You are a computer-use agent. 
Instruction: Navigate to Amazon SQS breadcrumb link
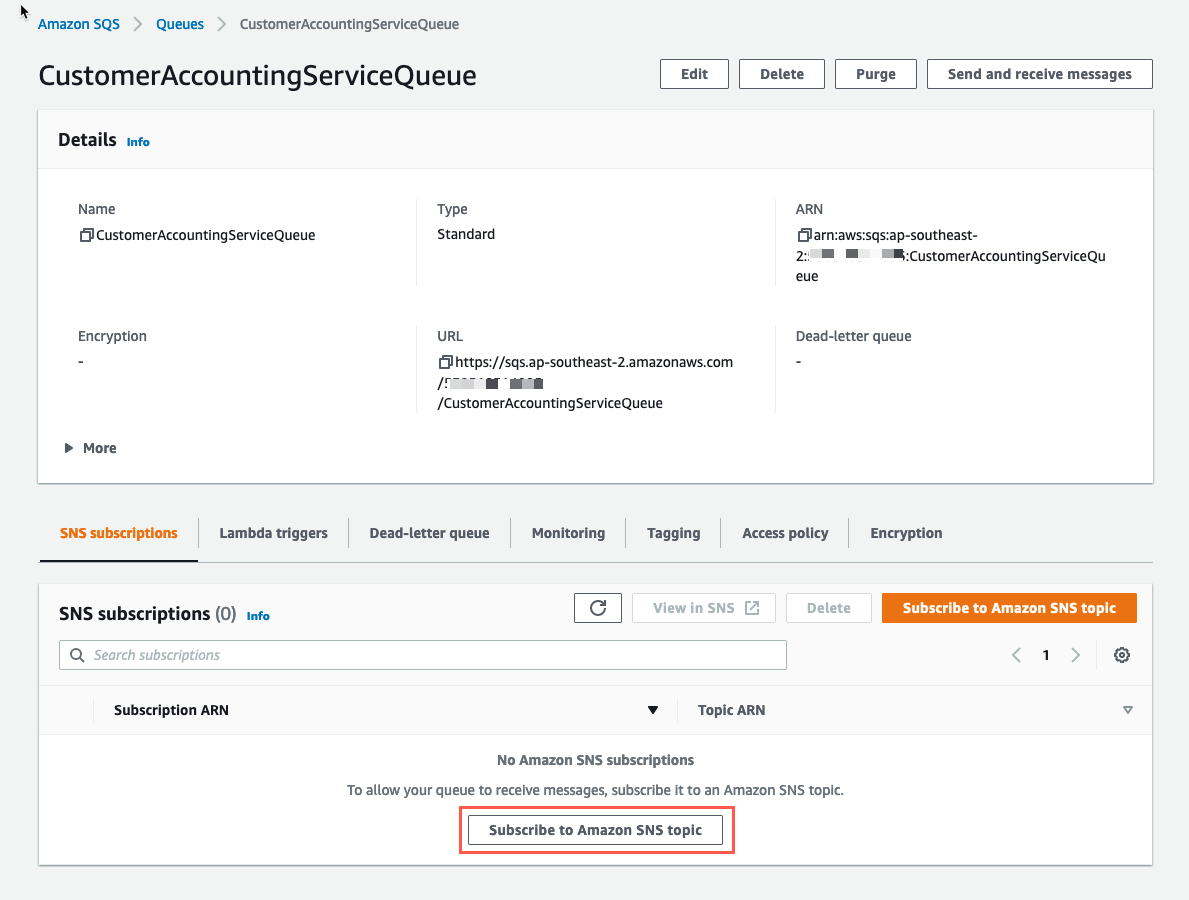[79, 24]
